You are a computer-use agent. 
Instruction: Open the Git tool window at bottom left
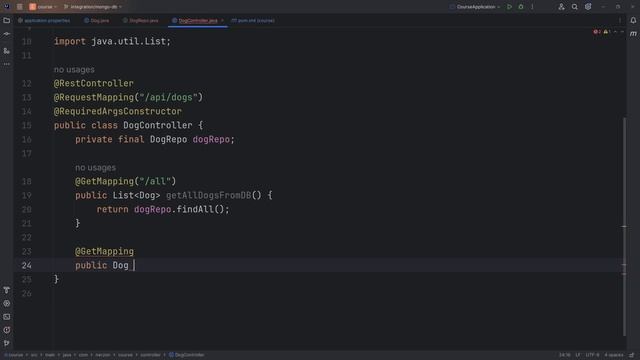[7, 343]
